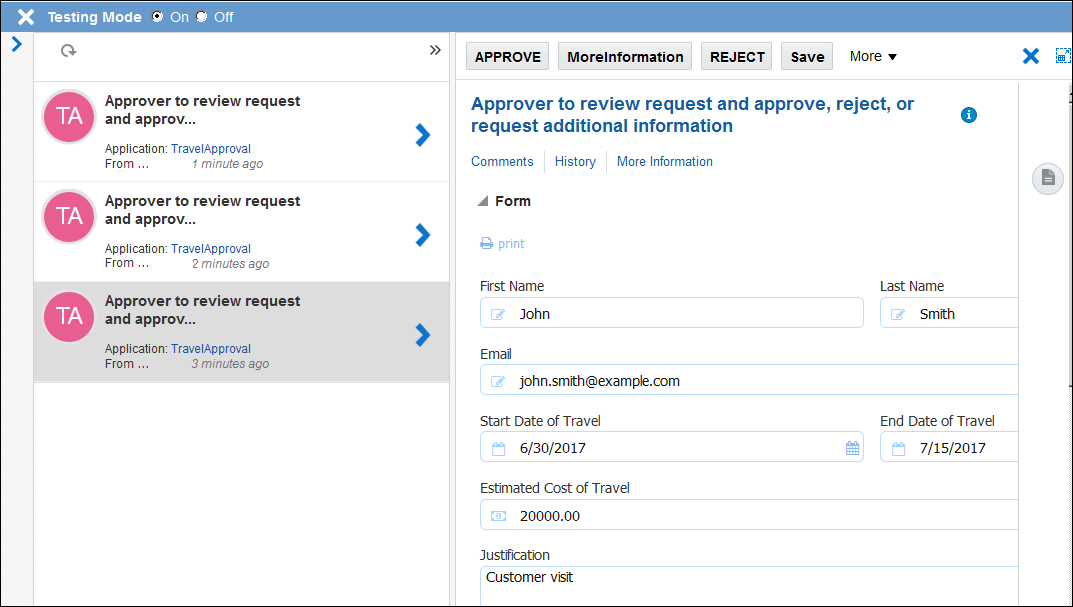Click the edit icon in Last Name field
This screenshot has width=1073, height=607.
coord(898,314)
